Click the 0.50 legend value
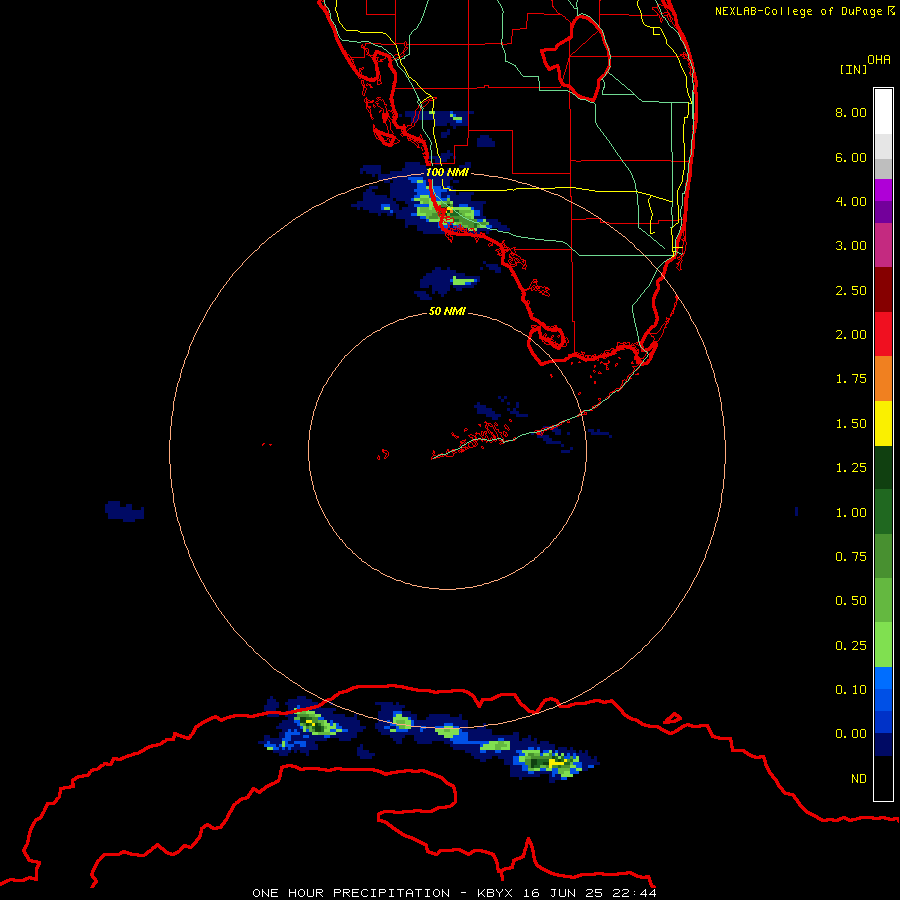900x900 pixels. point(851,601)
